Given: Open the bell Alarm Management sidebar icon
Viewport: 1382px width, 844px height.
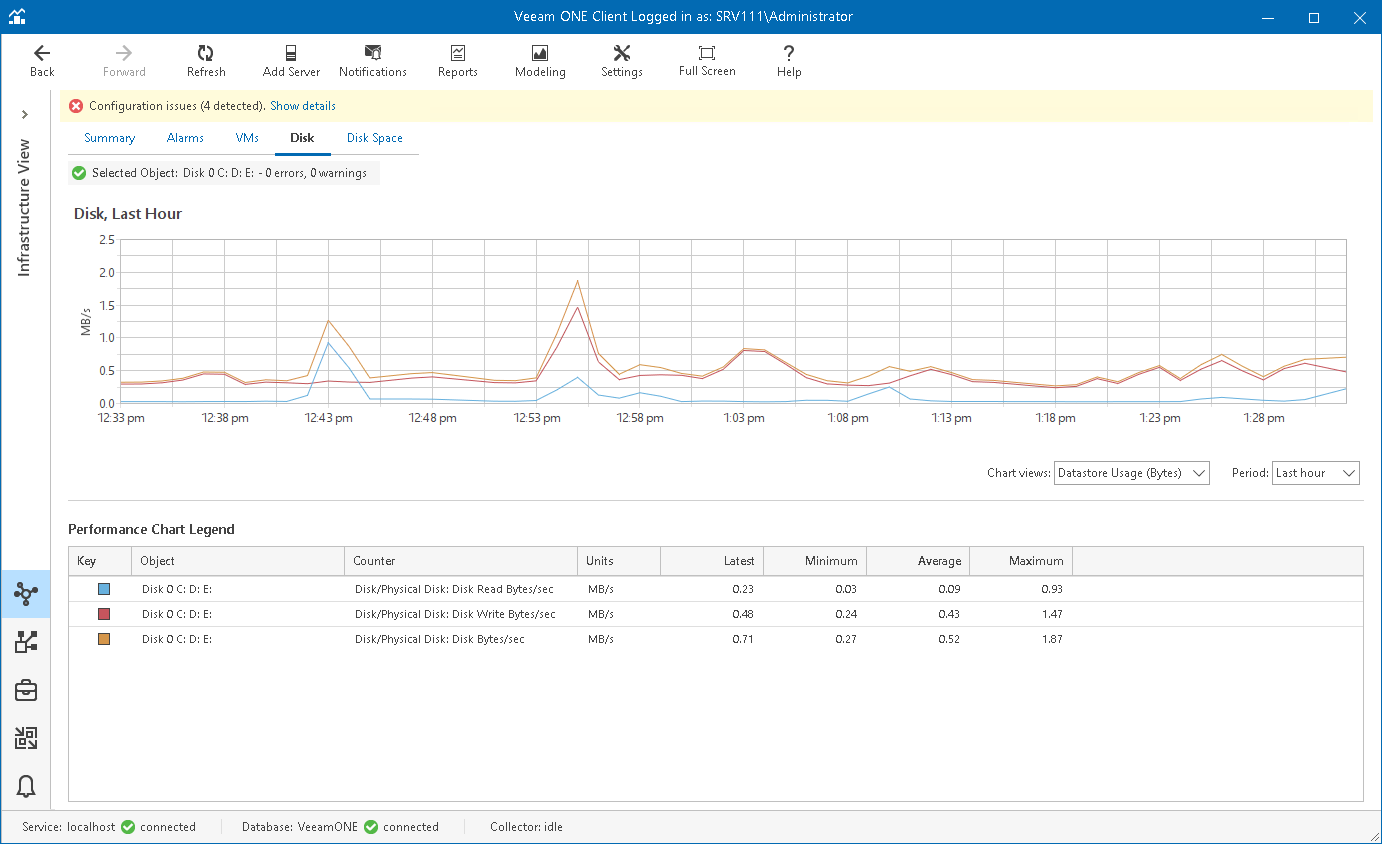Looking at the screenshot, I should (x=25, y=787).
